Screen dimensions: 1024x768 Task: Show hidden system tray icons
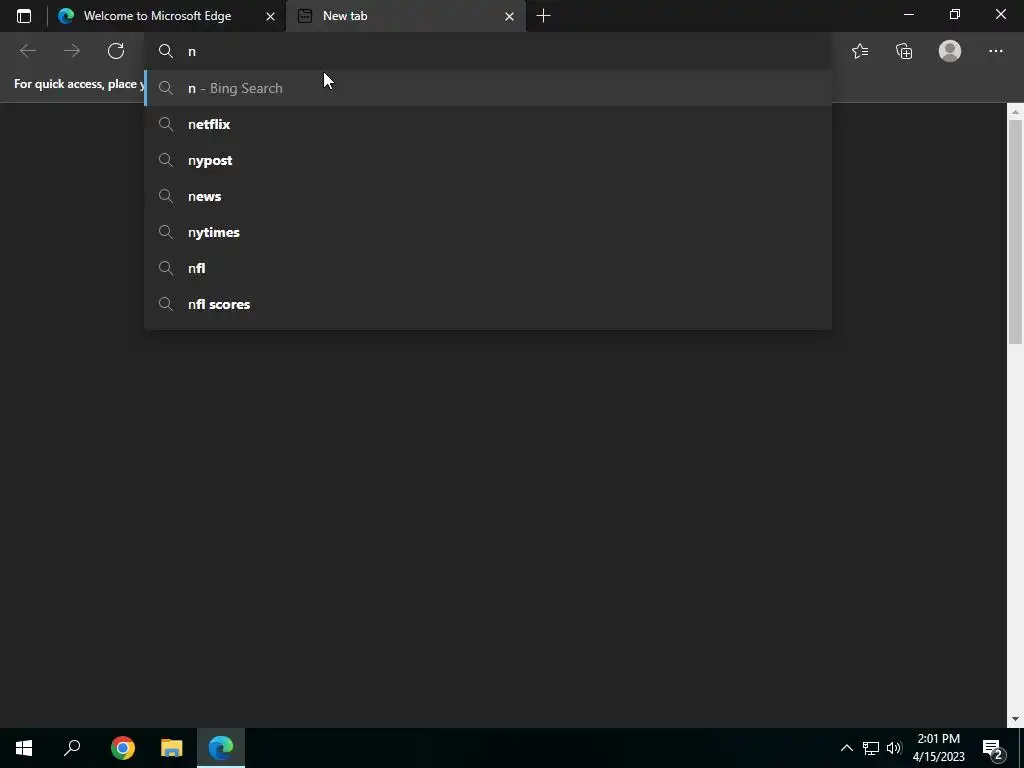(x=846, y=748)
